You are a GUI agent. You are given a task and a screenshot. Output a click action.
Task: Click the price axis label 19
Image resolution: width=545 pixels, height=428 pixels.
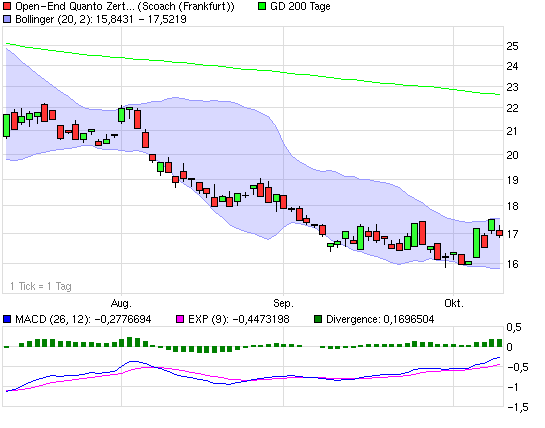[512, 180]
